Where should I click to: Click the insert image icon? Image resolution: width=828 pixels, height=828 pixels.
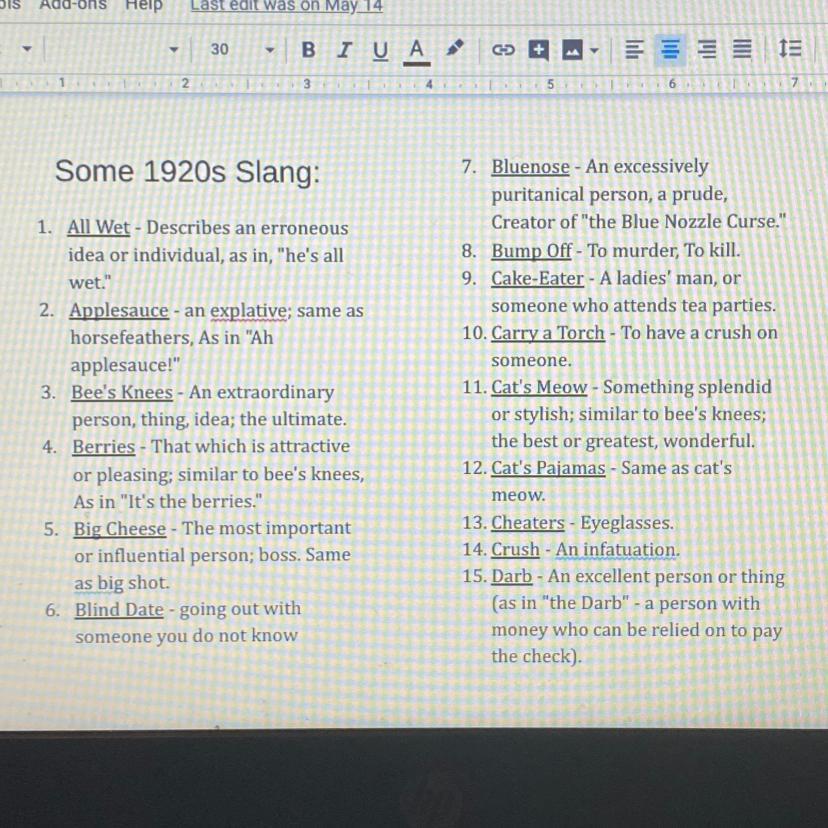click(572, 51)
